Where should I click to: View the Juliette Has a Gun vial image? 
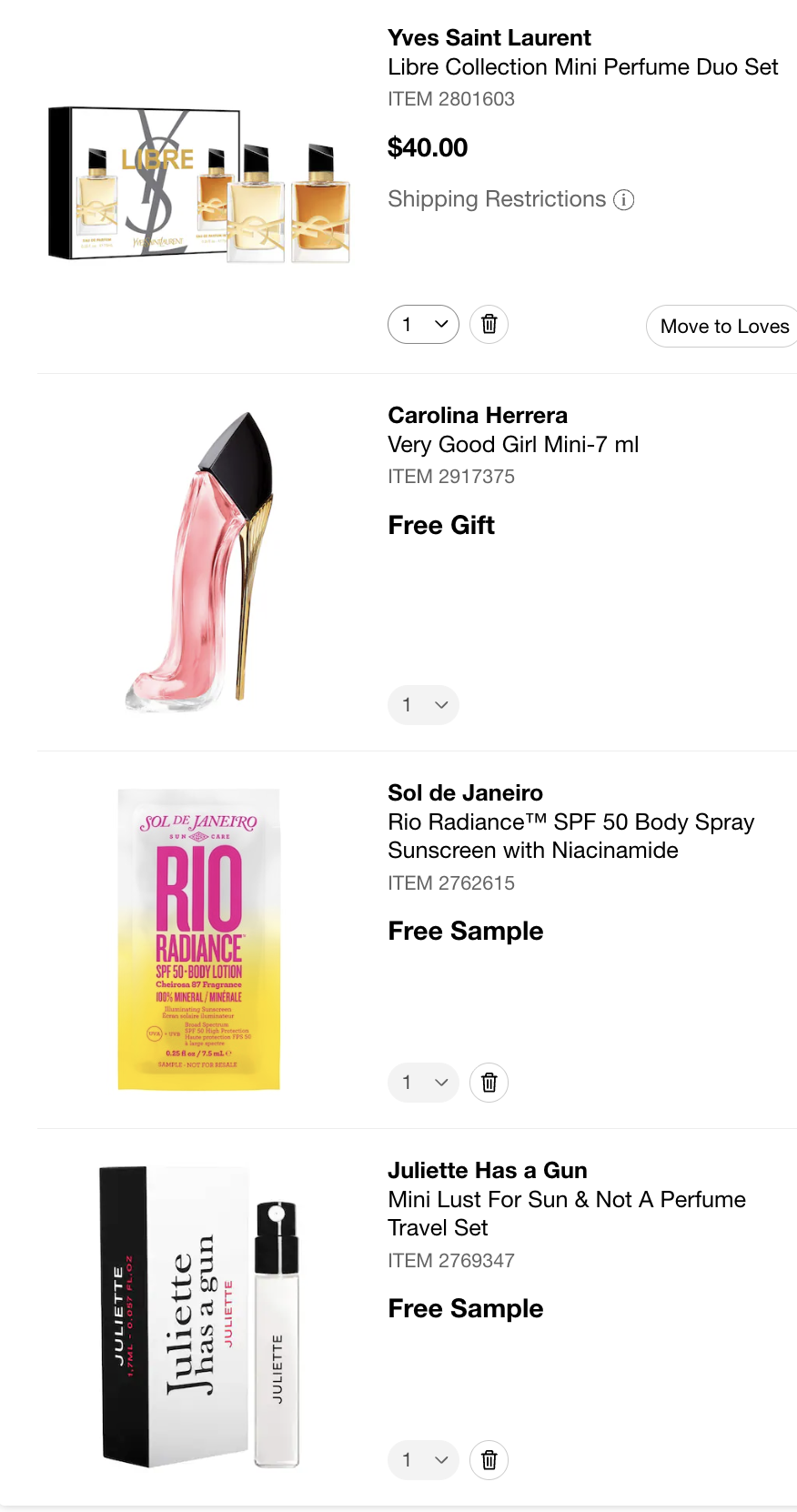point(199,1316)
